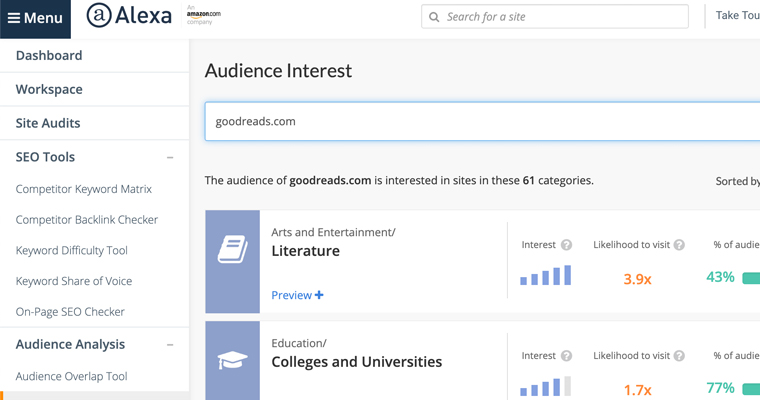Click Likelihood to visit help icon for Colleges
This screenshot has height=400, width=760.
tap(679, 356)
